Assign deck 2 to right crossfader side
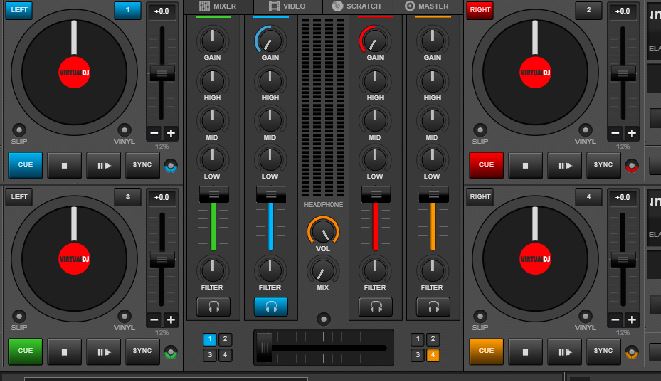 click(433, 339)
